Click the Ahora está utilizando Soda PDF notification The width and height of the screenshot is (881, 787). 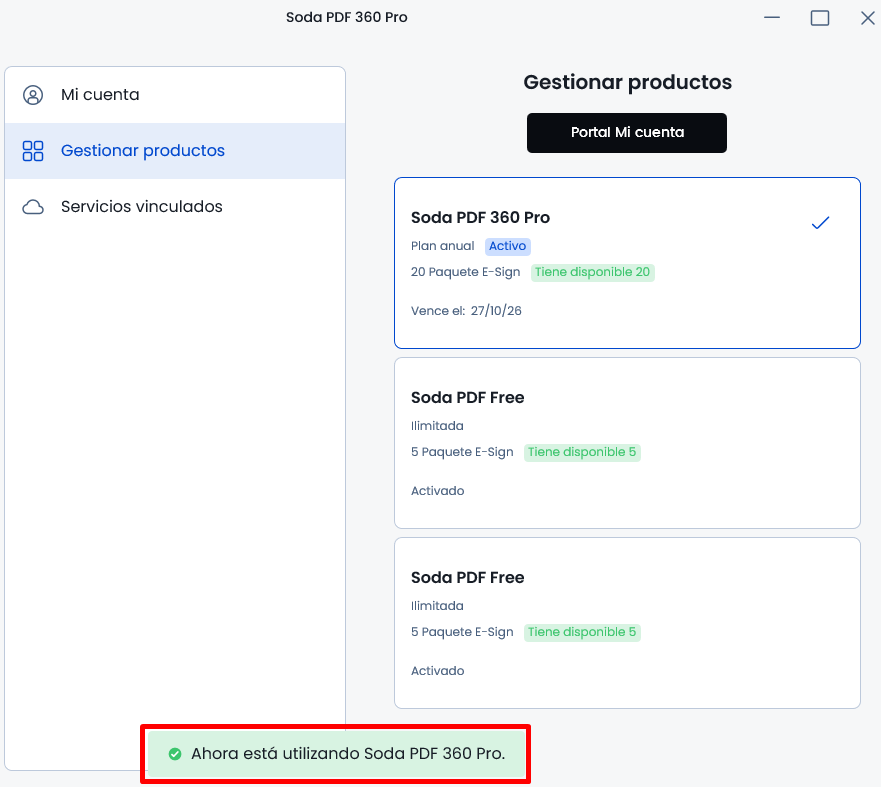pyautogui.click(x=335, y=754)
